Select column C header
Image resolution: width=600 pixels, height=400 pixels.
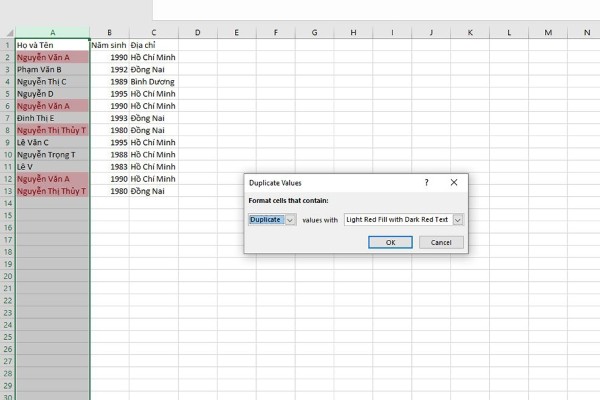tap(153, 33)
